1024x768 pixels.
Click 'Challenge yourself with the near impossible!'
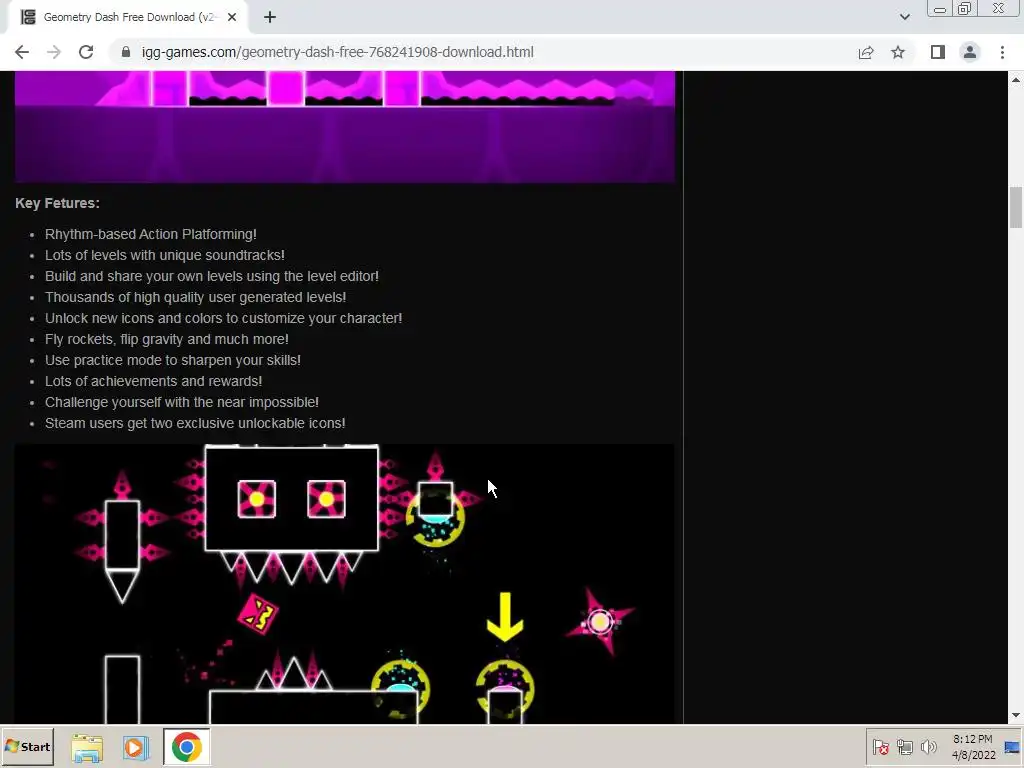(x=182, y=402)
